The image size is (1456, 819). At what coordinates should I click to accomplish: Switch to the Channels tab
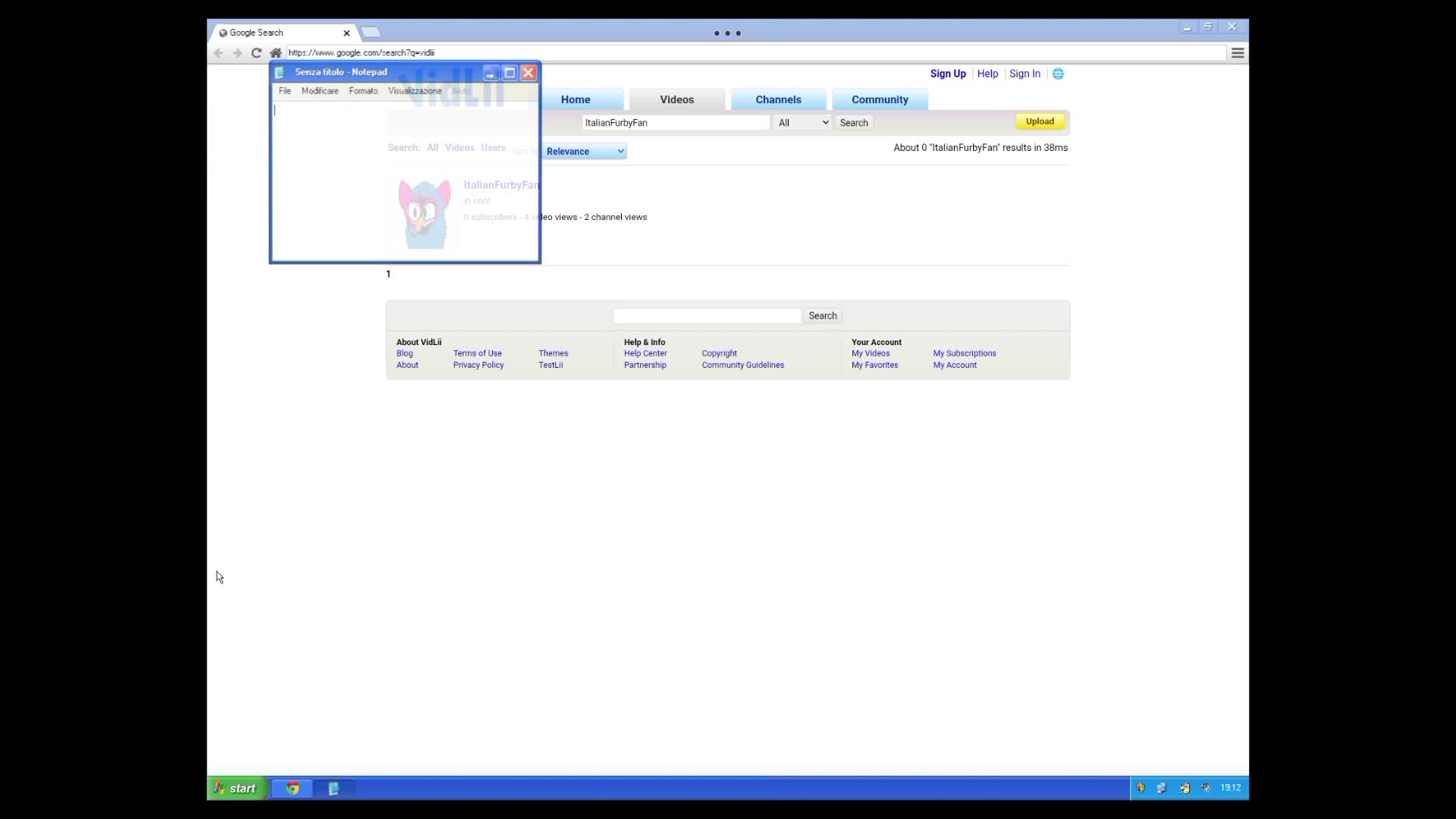pos(779,99)
